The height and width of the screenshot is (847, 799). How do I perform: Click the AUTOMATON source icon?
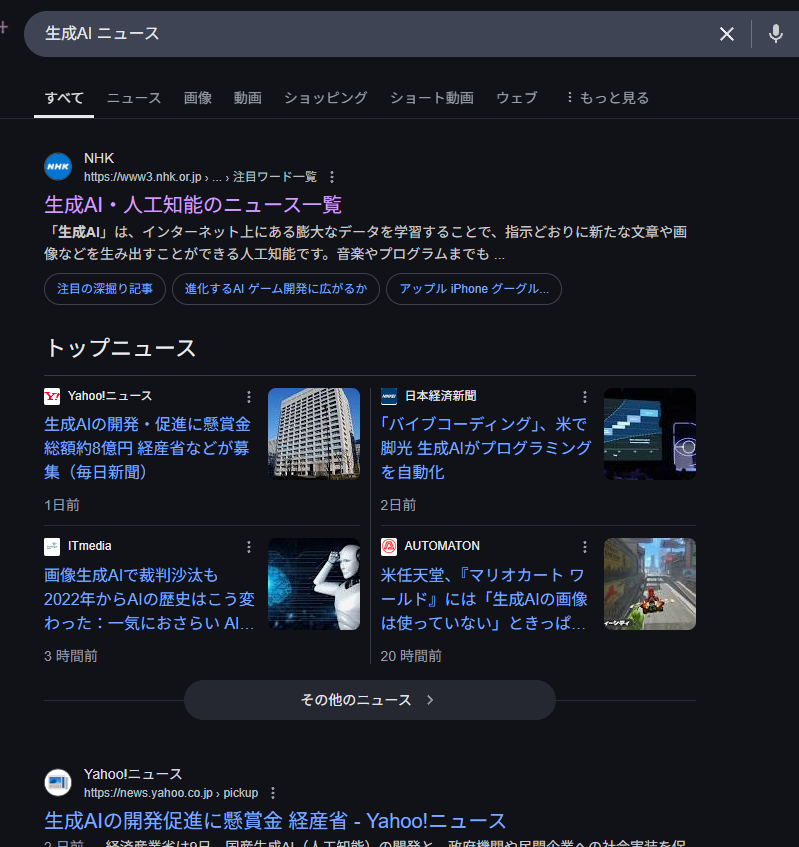388,546
